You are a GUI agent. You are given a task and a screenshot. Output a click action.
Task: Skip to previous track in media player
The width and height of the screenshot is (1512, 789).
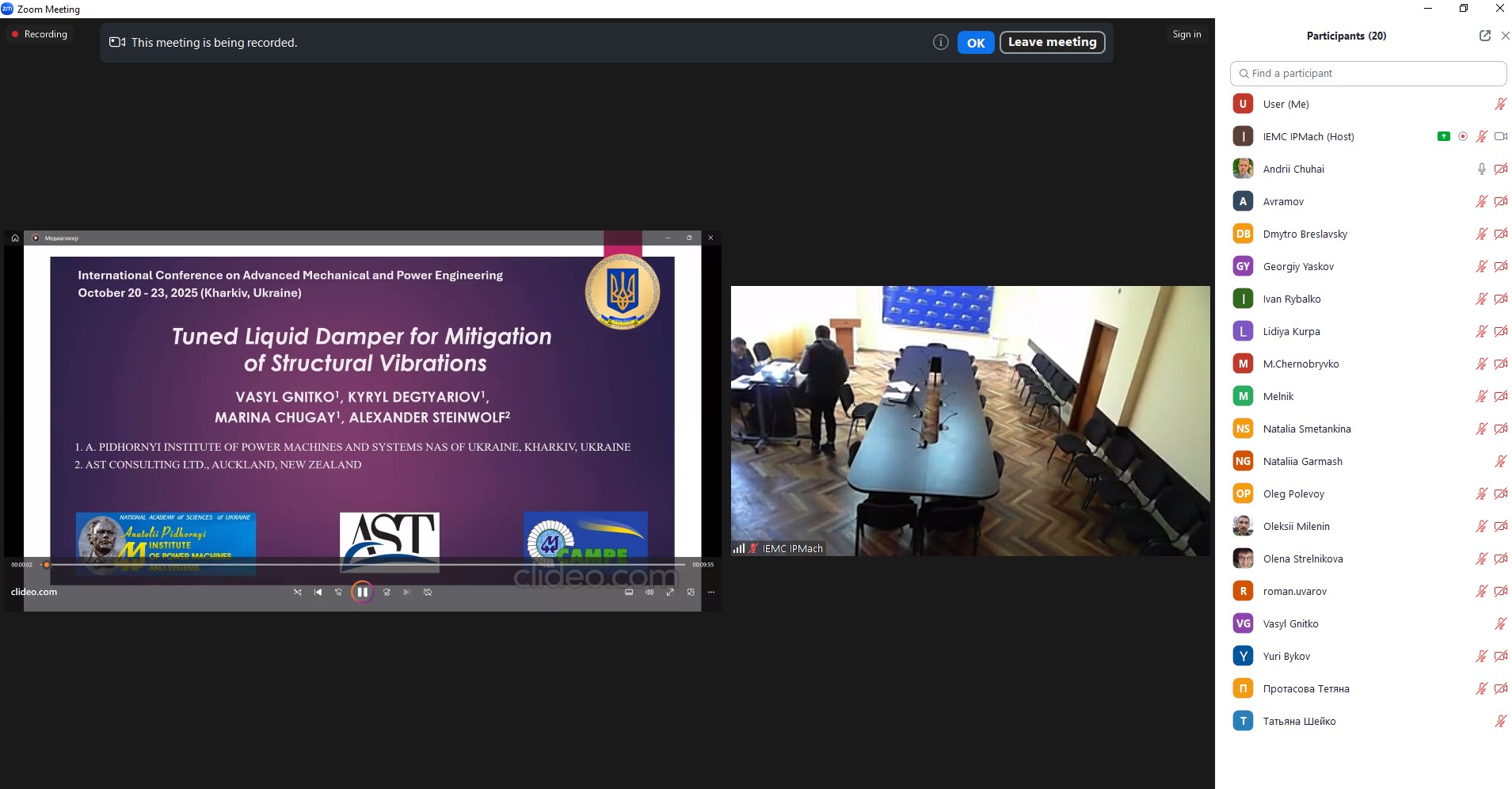pyautogui.click(x=318, y=592)
